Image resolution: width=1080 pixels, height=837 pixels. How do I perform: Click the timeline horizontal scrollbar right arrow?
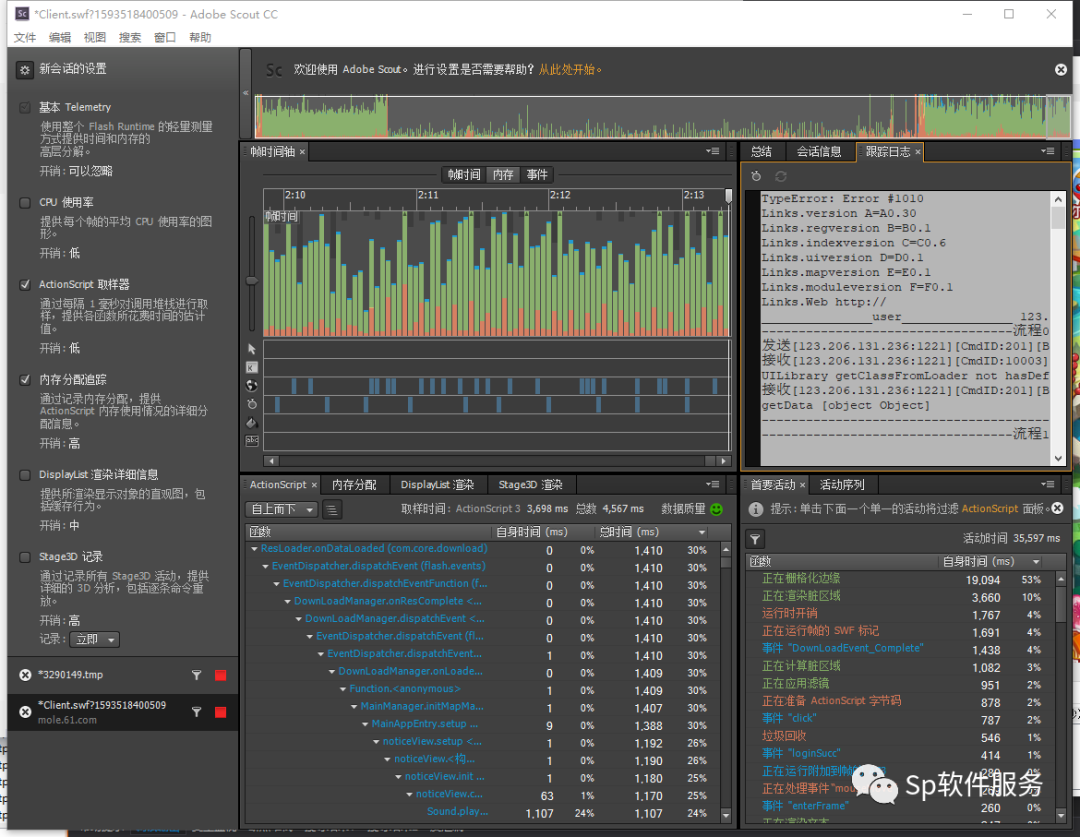pyautogui.click(x=723, y=461)
